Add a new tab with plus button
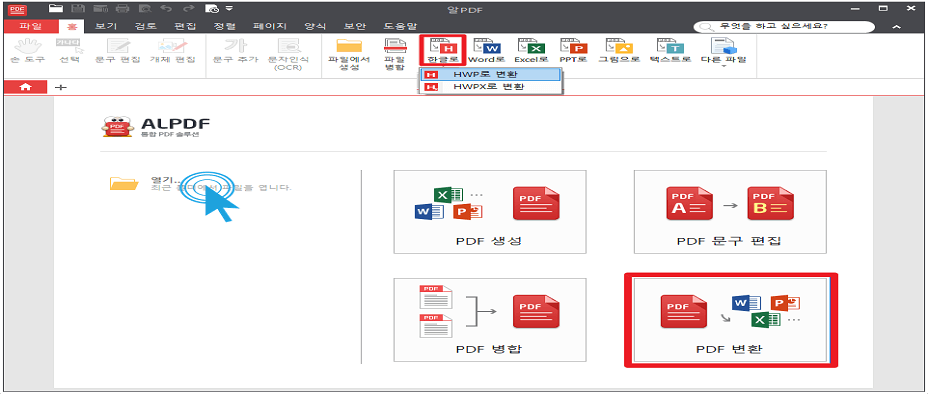This screenshot has width=928, height=394. pos(60,87)
